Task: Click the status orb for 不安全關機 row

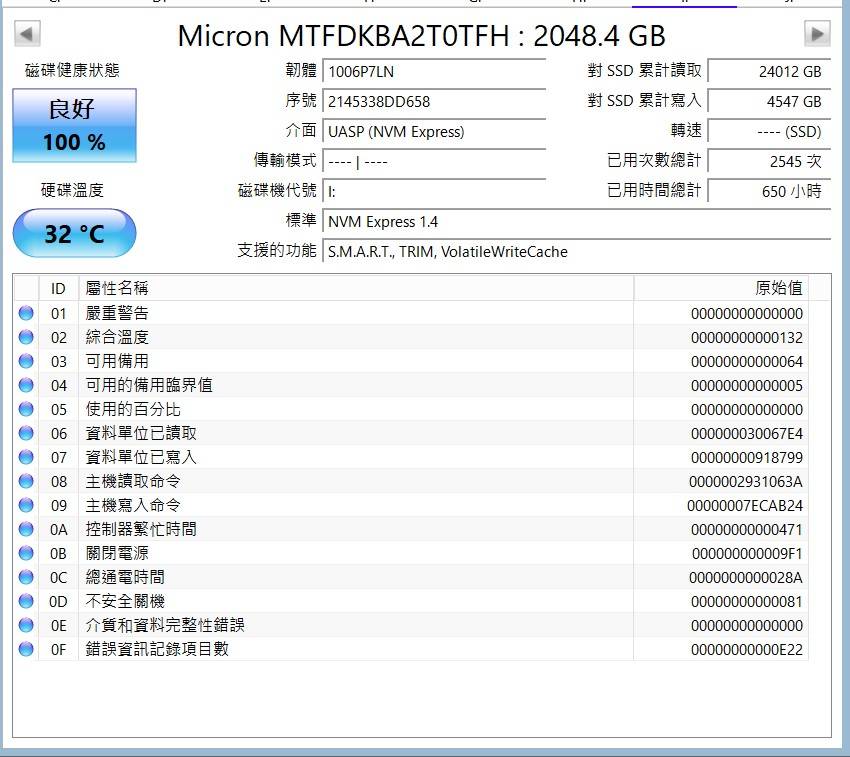Action: [26, 601]
